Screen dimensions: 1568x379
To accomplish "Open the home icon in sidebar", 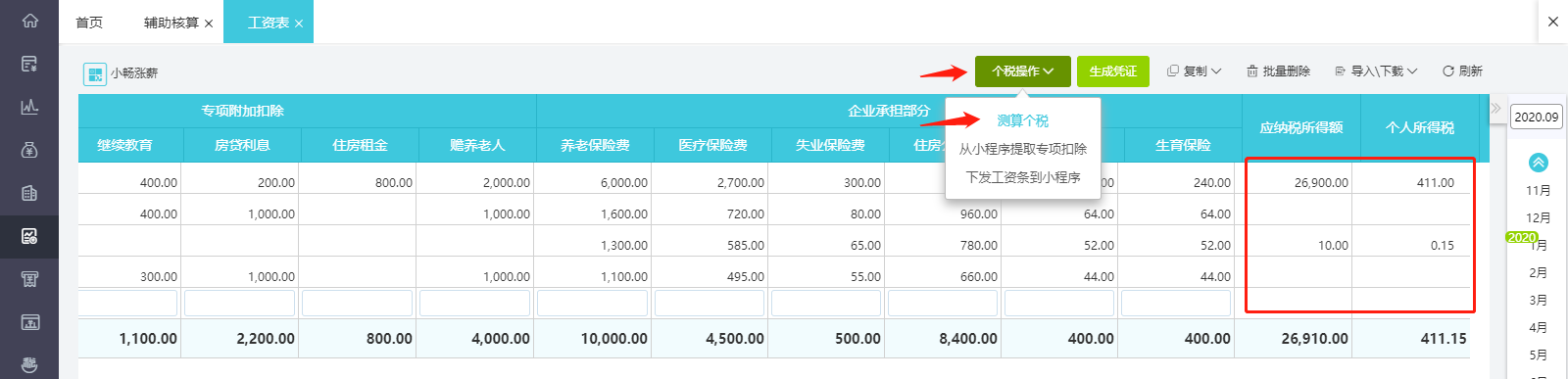I will click(x=29, y=21).
